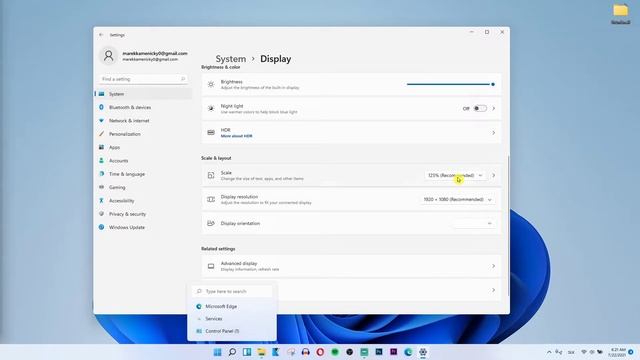Click the Wi-Fi tray icon
This screenshot has width=640, height=360.
tap(584, 352)
